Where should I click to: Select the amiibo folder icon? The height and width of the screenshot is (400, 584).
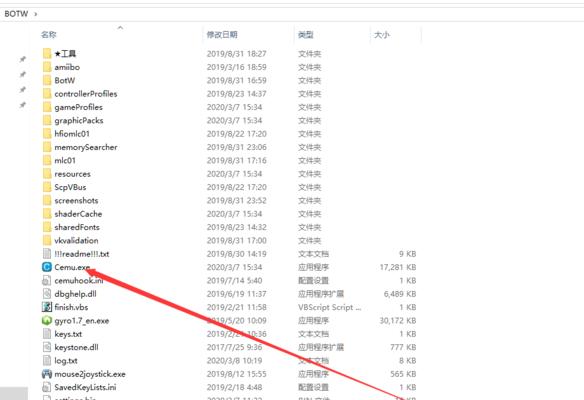coord(47,67)
